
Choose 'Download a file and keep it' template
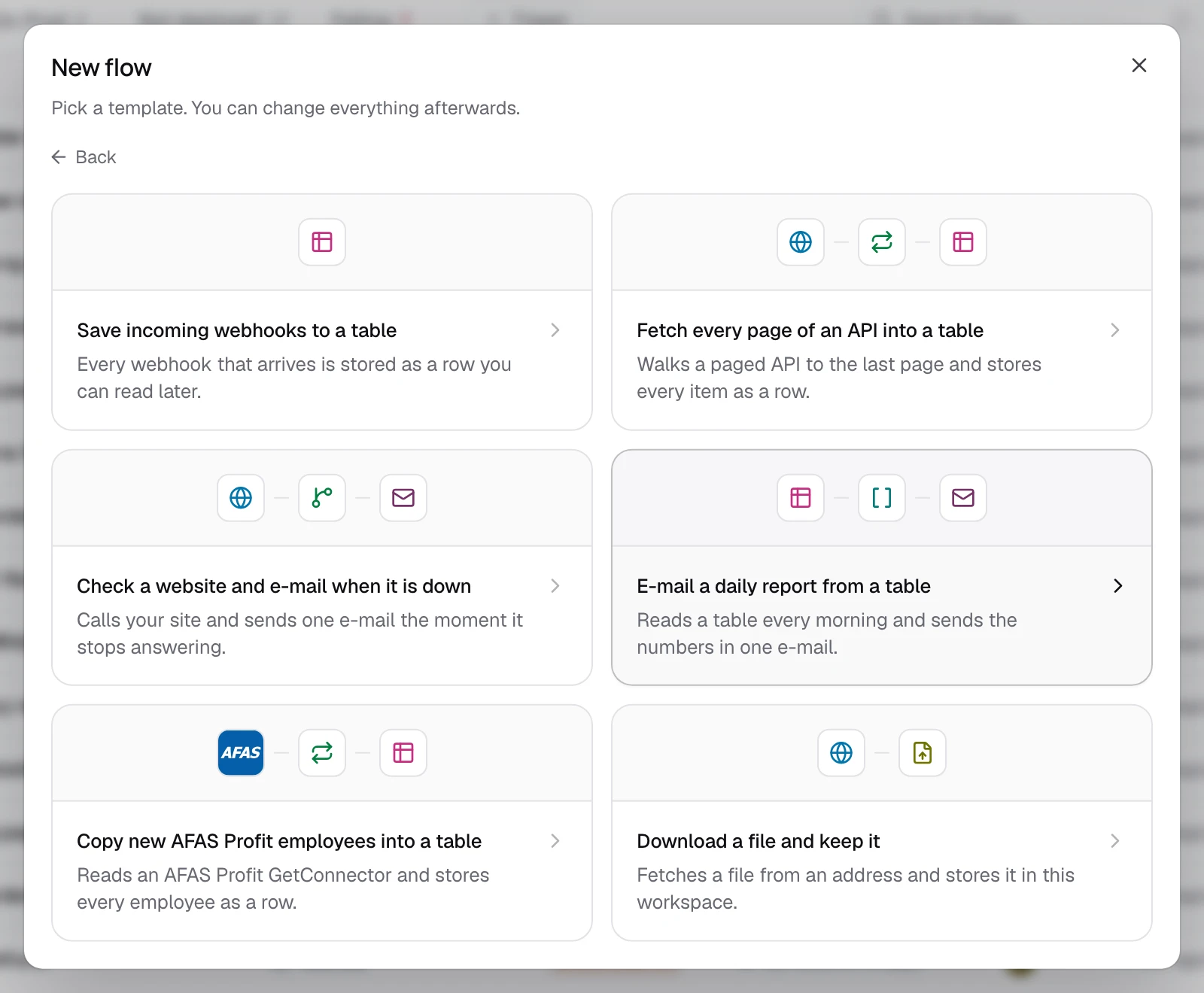(x=882, y=823)
